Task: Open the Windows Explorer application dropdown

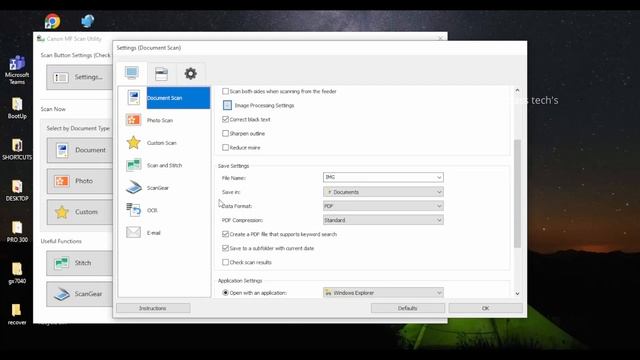Action: pos(383,293)
